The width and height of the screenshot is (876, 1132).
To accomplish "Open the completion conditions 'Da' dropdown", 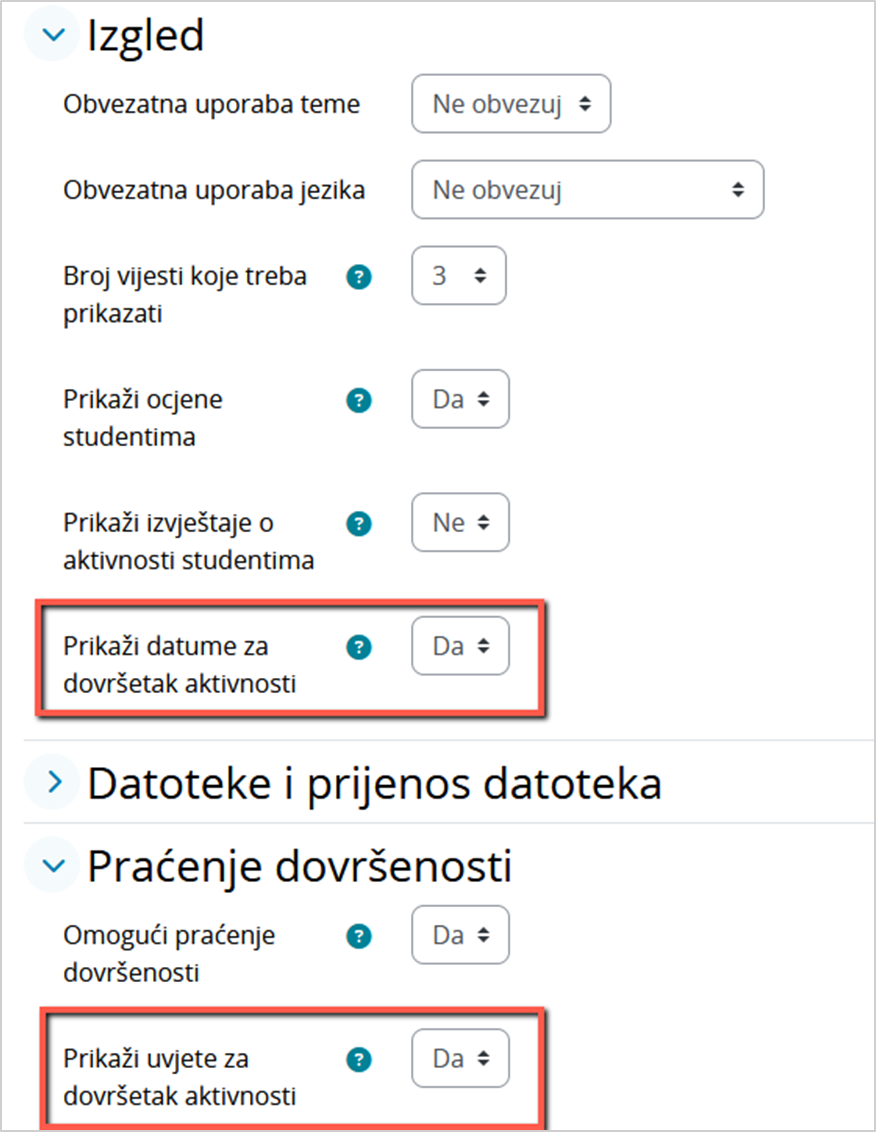I will [x=460, y=1058].
